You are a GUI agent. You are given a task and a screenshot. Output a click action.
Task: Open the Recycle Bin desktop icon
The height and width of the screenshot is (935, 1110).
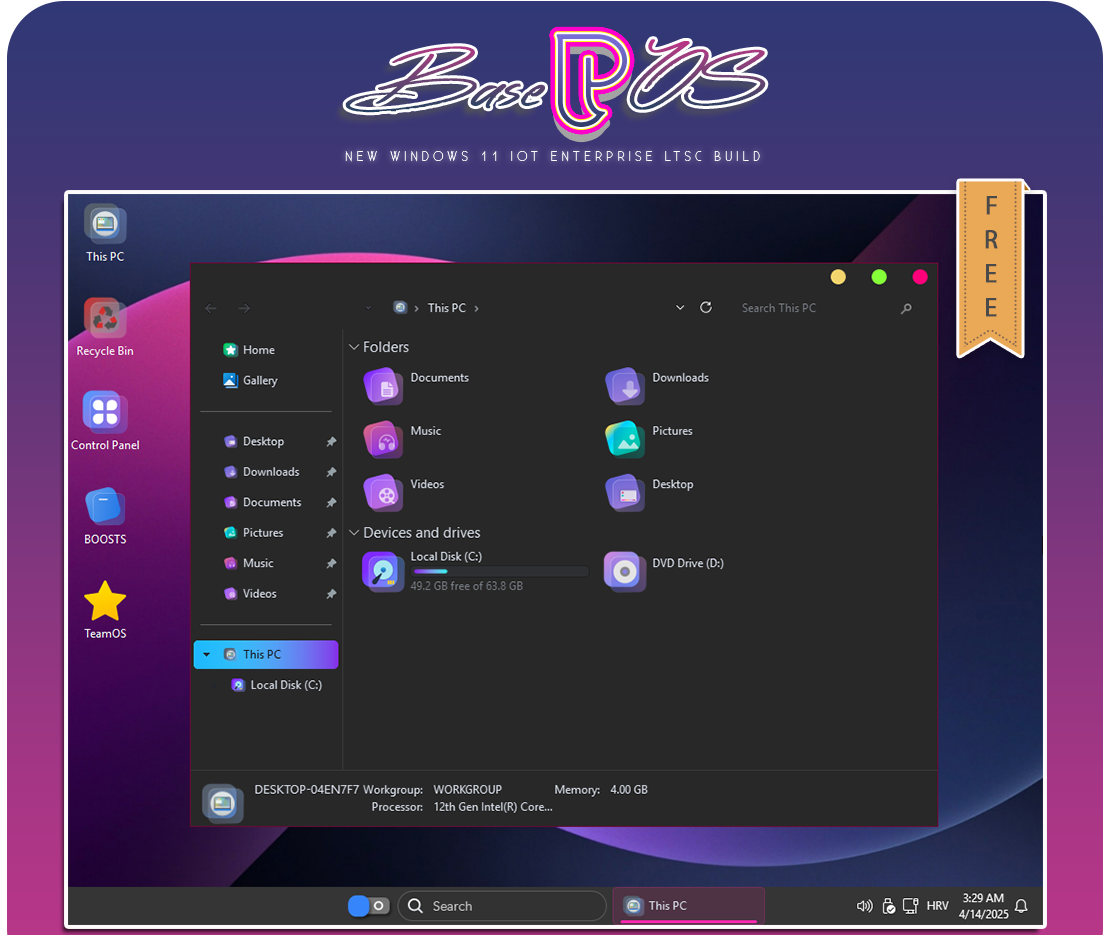[105, 318]
